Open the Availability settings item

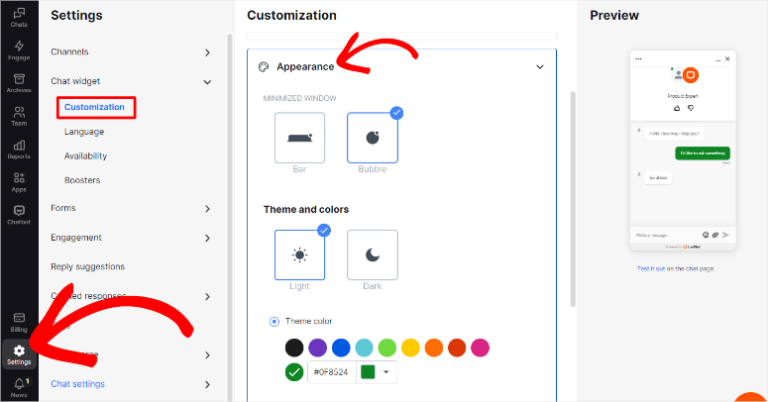(85, 156)
